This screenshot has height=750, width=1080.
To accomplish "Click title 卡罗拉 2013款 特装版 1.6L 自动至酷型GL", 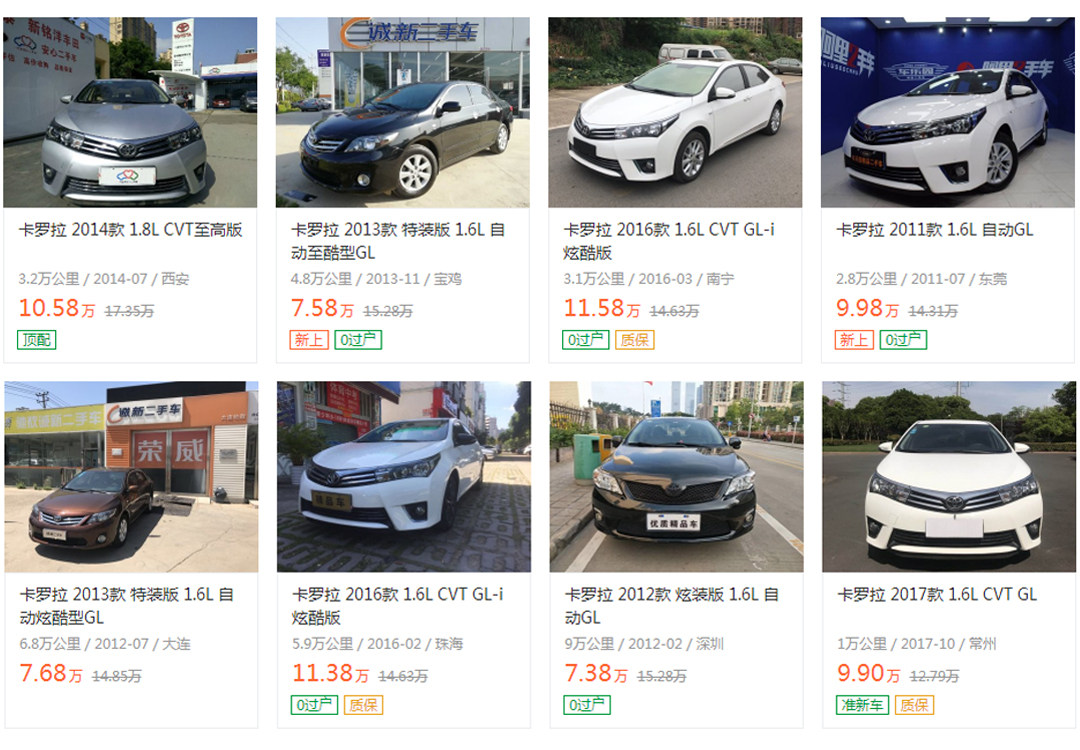I will coord(397,241).
